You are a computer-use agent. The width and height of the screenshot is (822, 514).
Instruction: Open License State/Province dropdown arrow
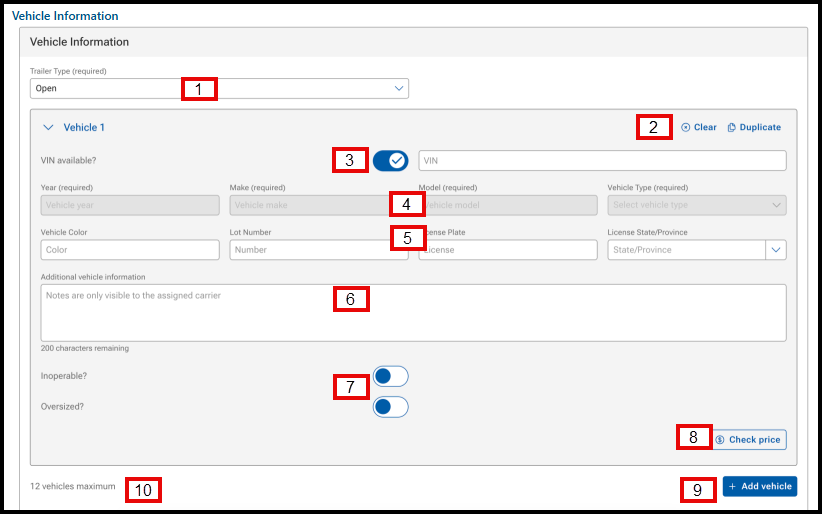(776, 250)
